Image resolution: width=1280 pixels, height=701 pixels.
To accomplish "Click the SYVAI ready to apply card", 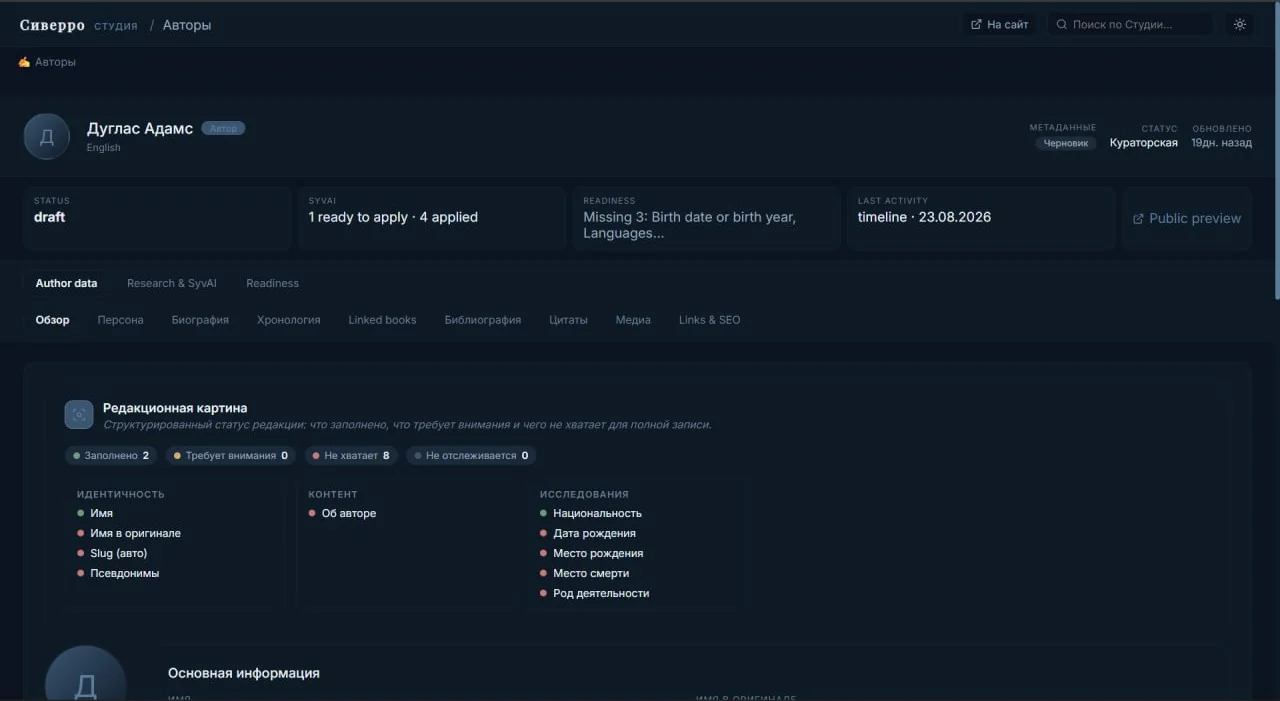I will [433, 218].
